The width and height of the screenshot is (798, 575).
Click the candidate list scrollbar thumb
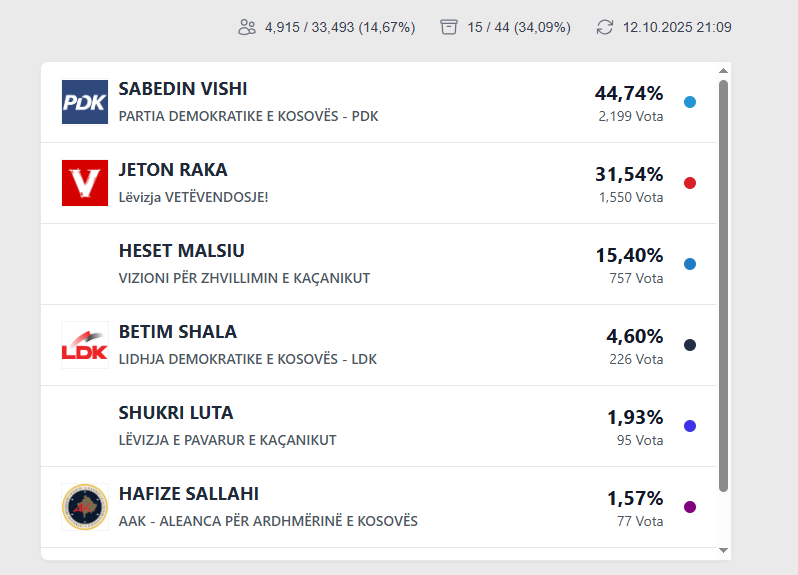tap(723, 285)
